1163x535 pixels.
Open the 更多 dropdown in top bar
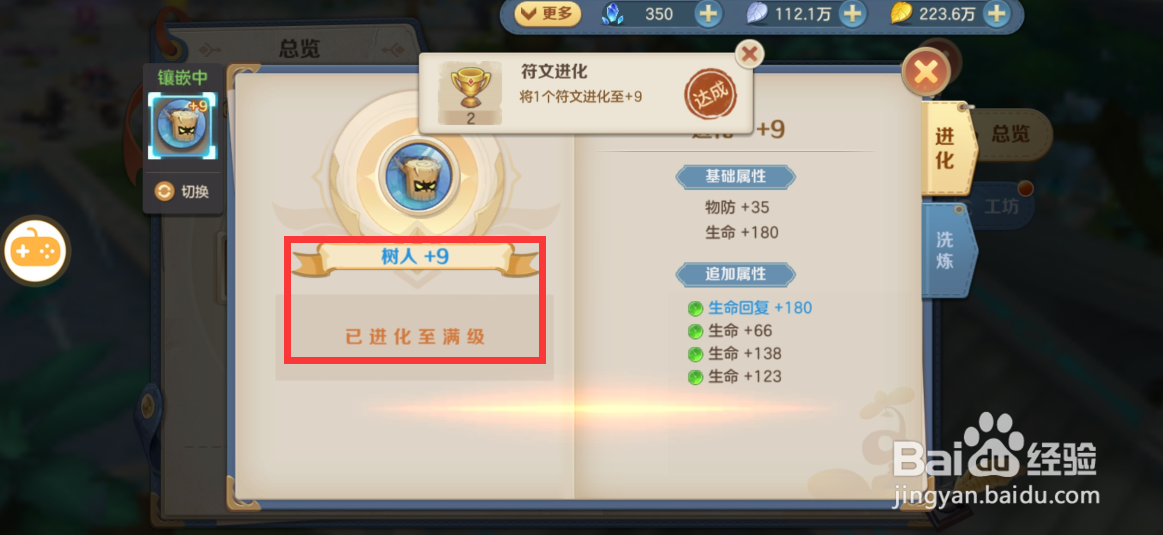pyautogui.click(x=547, y=14)
